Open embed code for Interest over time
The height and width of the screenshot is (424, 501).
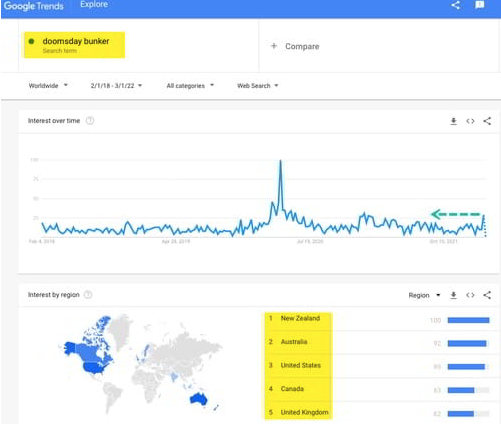[x=470, y=121]
